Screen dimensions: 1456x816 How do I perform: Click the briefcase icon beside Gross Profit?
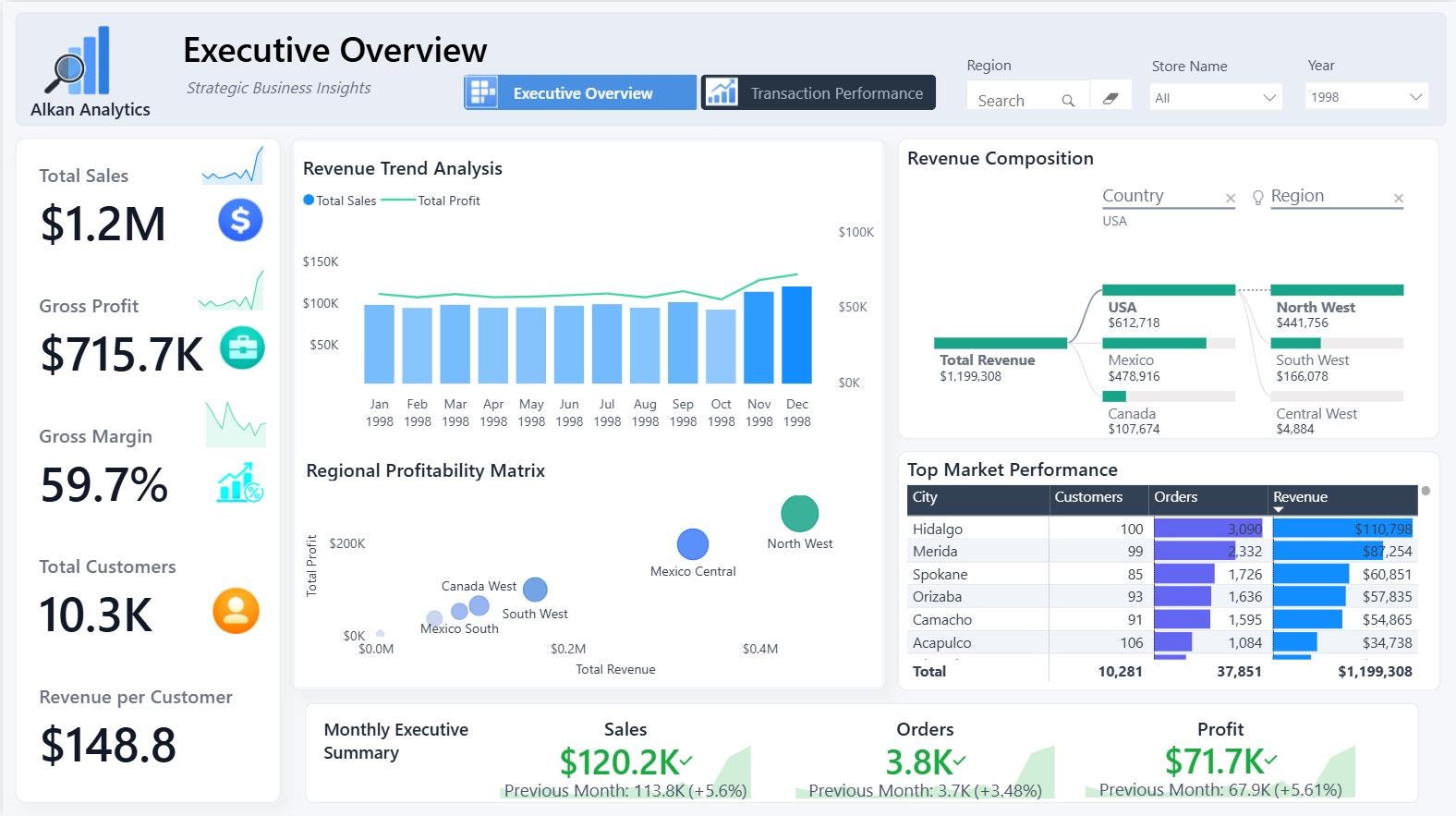(242, 347)
